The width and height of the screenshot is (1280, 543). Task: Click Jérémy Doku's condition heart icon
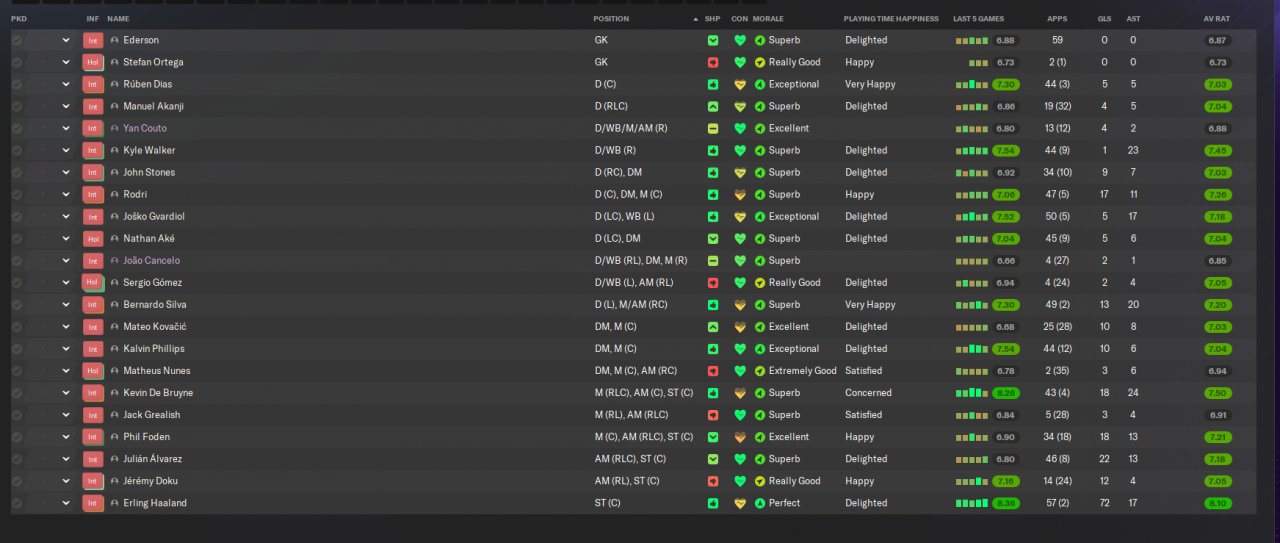tap(740, 481)
